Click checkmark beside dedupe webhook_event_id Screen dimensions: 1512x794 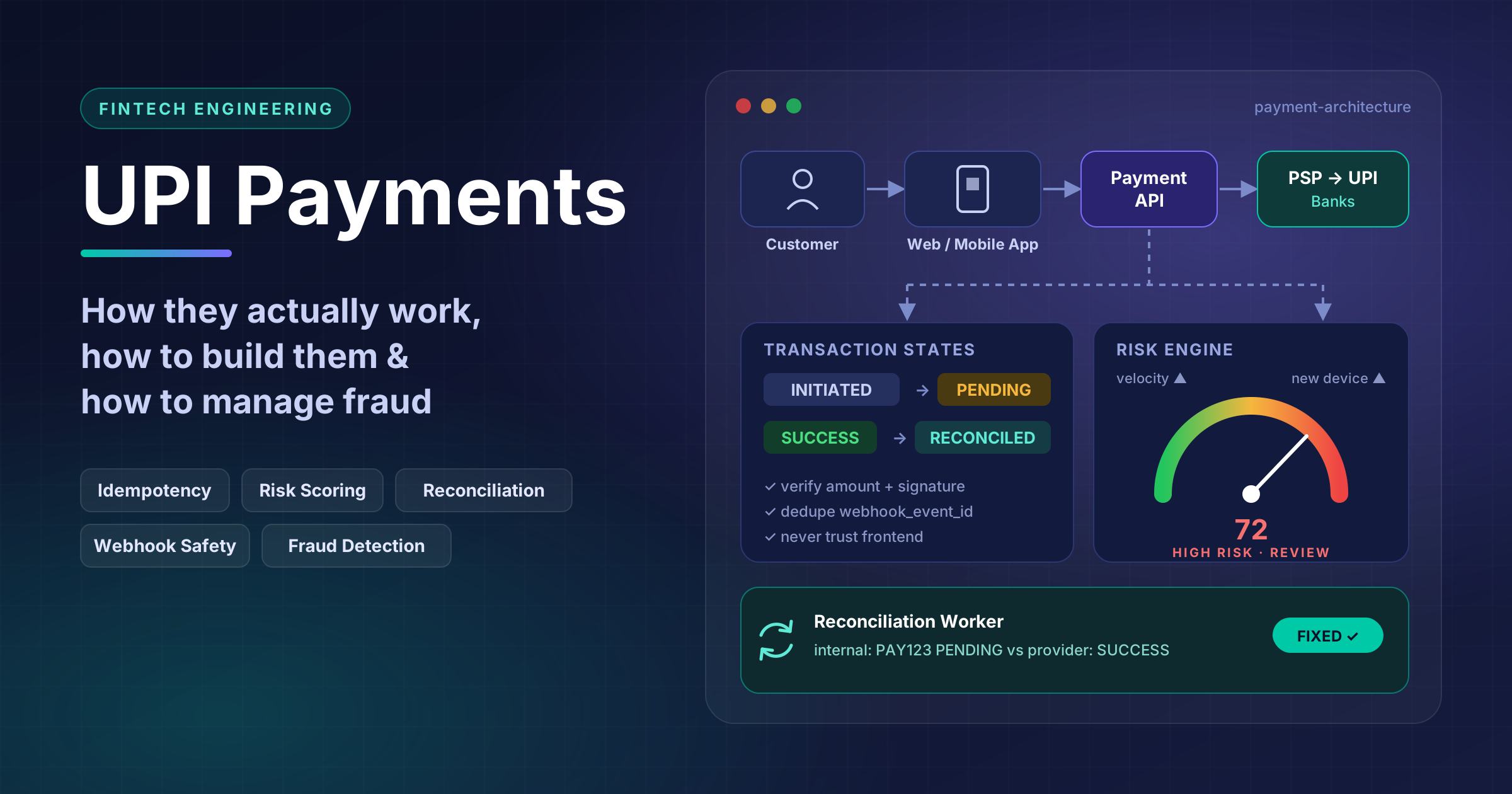click(770, 512)
